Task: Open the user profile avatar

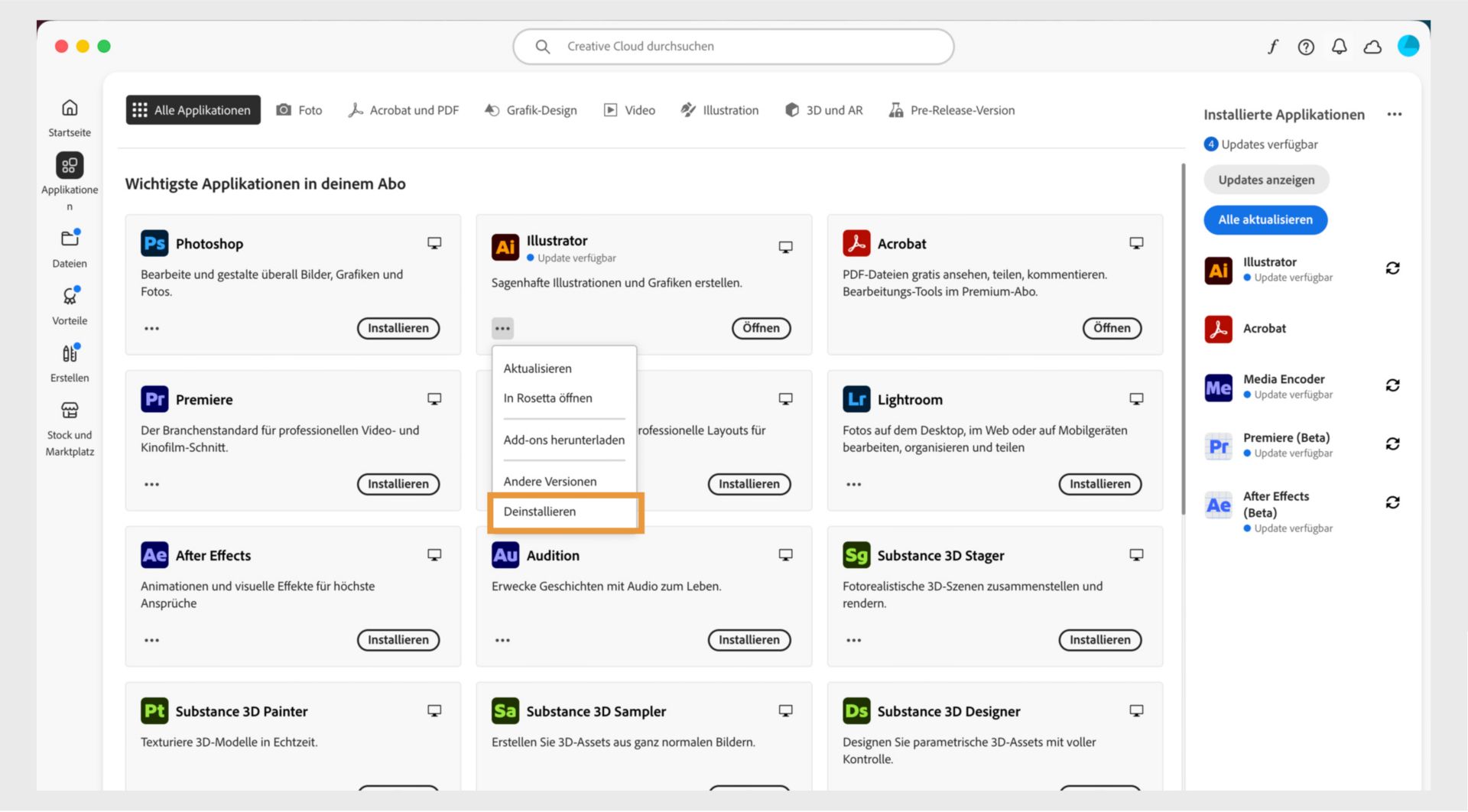Action: click(1408, 46)
